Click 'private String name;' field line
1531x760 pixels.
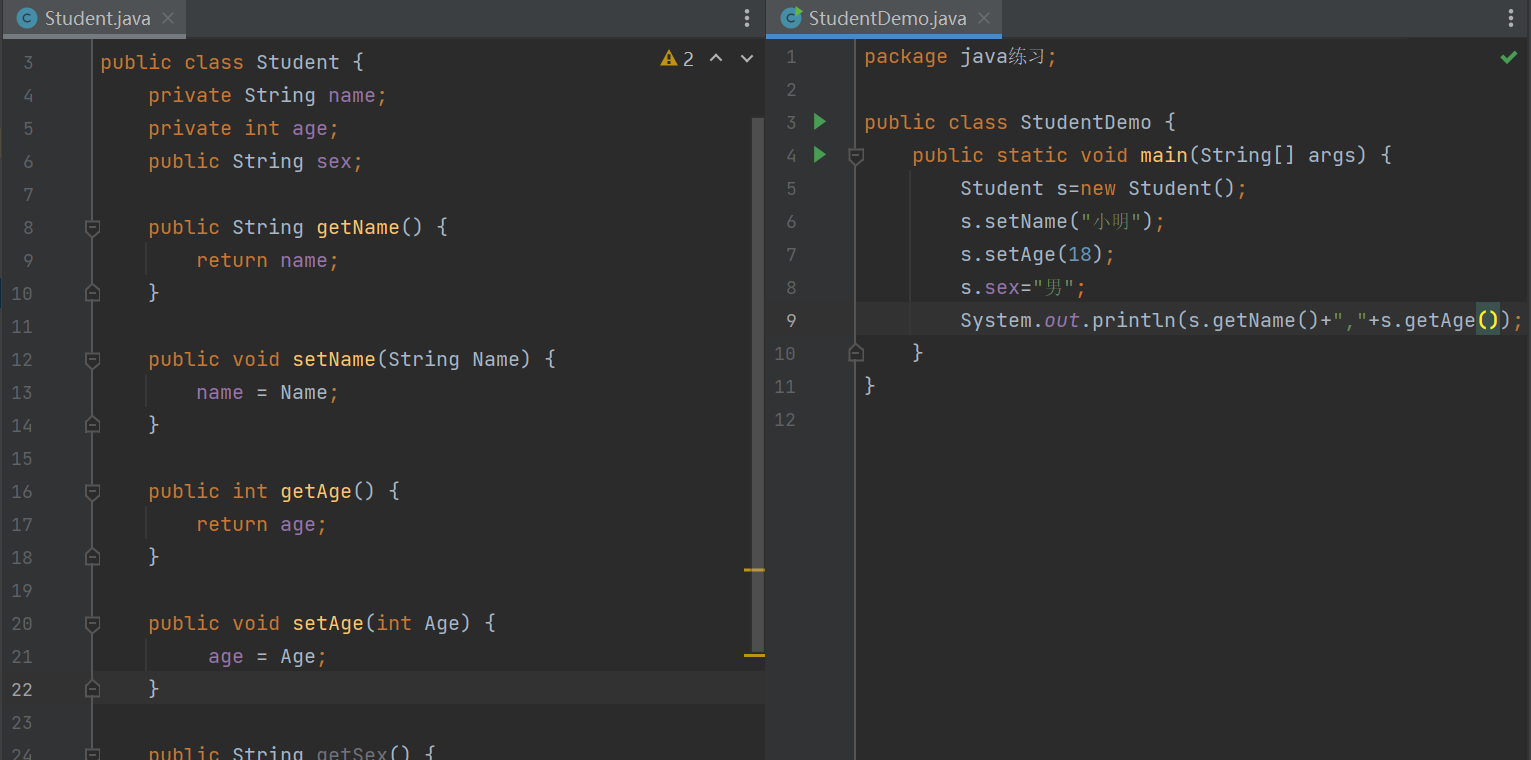pos(267,96)
